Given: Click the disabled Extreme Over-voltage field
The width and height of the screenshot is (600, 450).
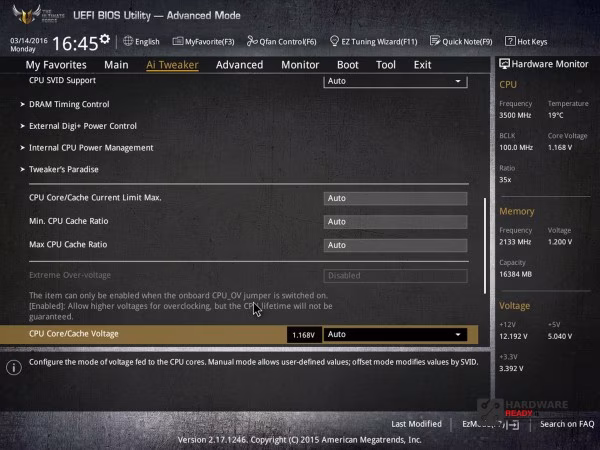Looking at the screenshot, I should [395, 276].
